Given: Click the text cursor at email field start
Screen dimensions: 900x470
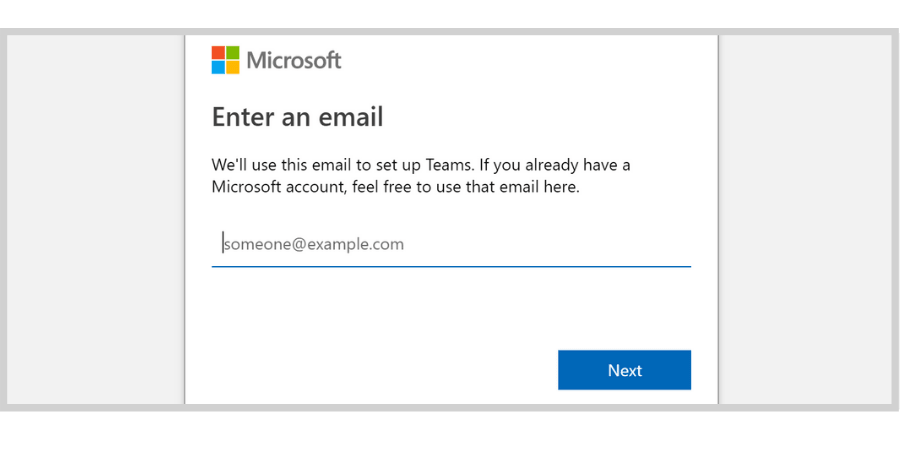Looking at the screenshot, I should click(223, 243).
